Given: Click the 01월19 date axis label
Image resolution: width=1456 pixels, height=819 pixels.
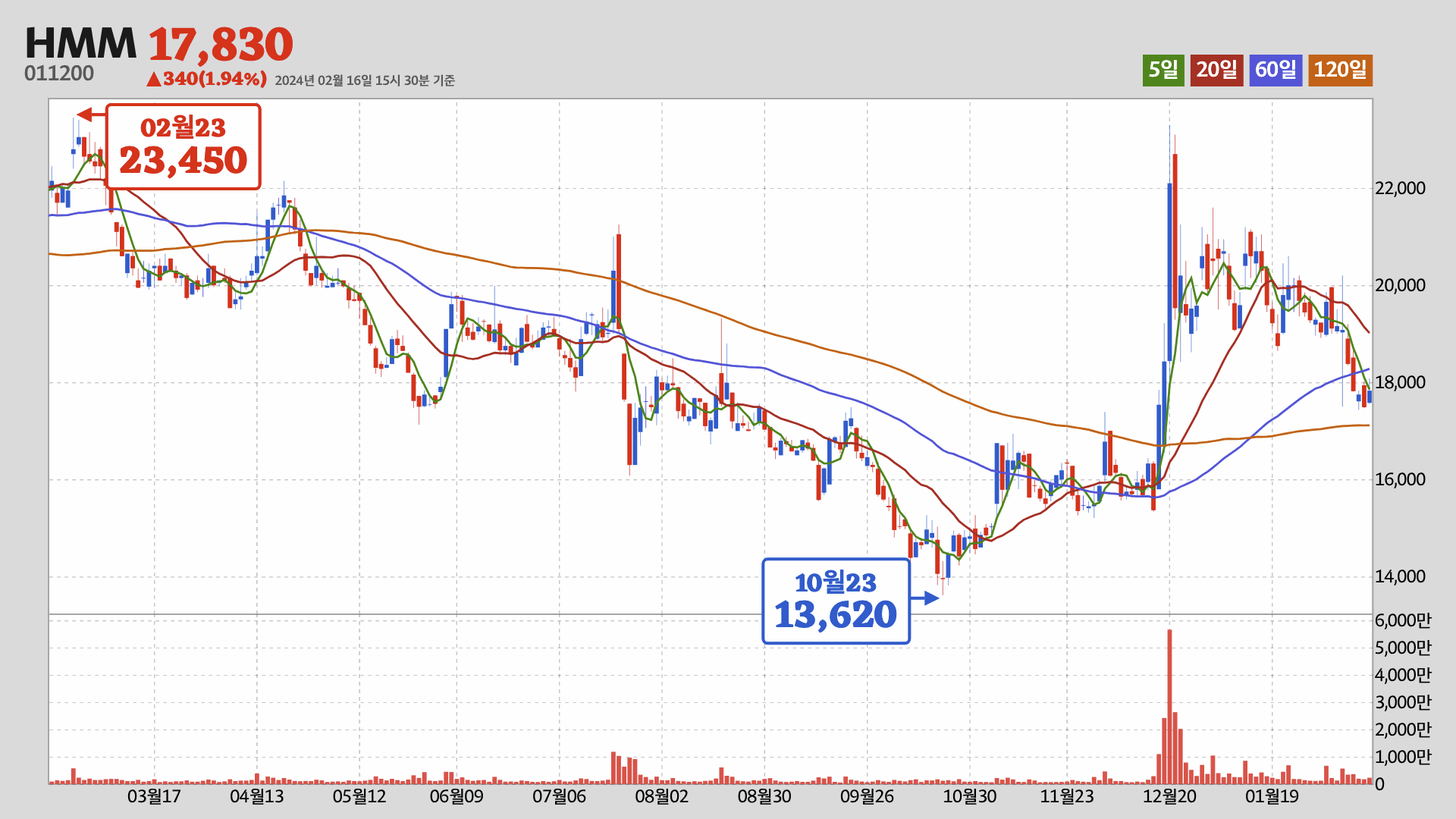Looking at the screenshot, I should point(1272,796).
